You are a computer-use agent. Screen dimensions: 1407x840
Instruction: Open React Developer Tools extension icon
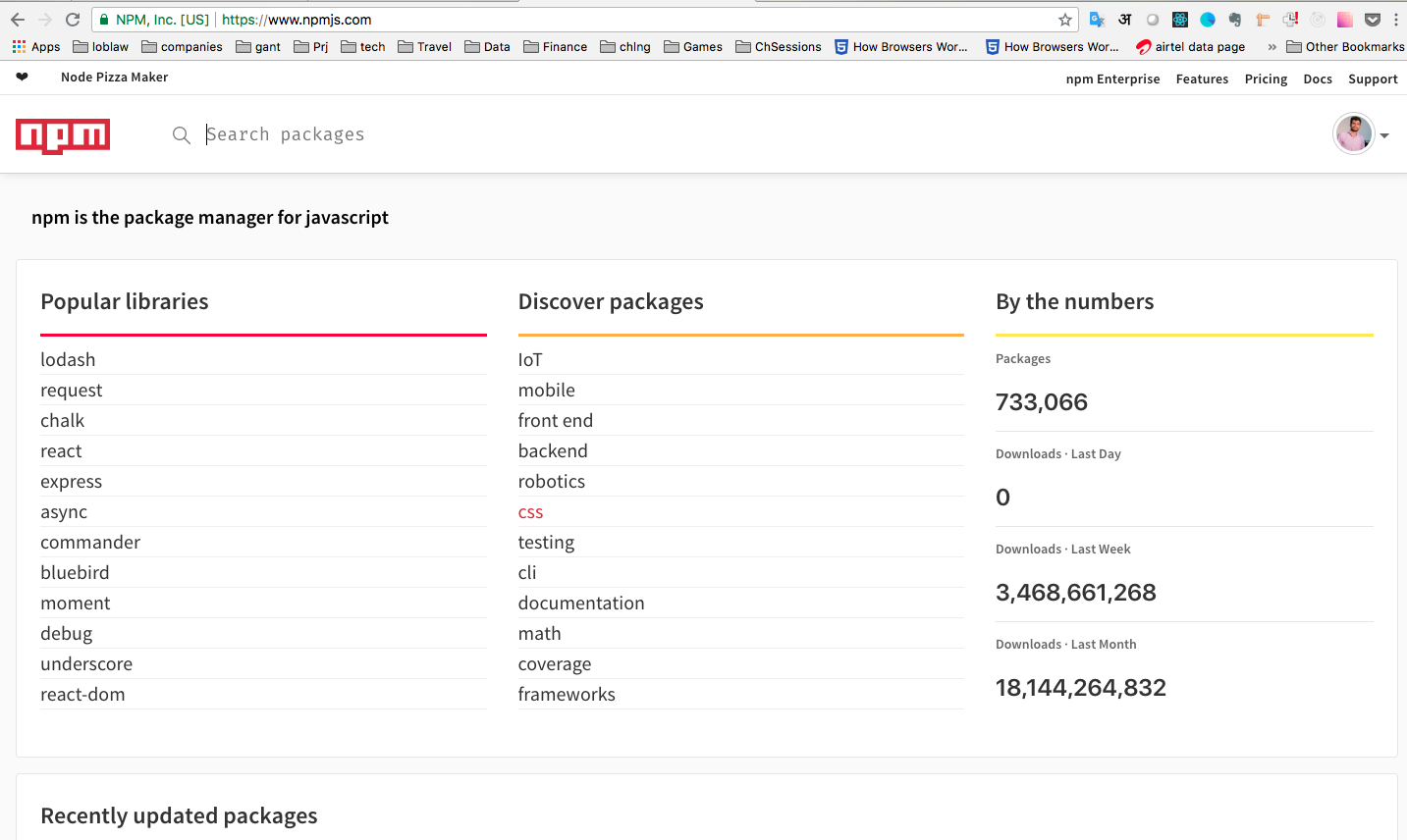[x=1180, y=20]
